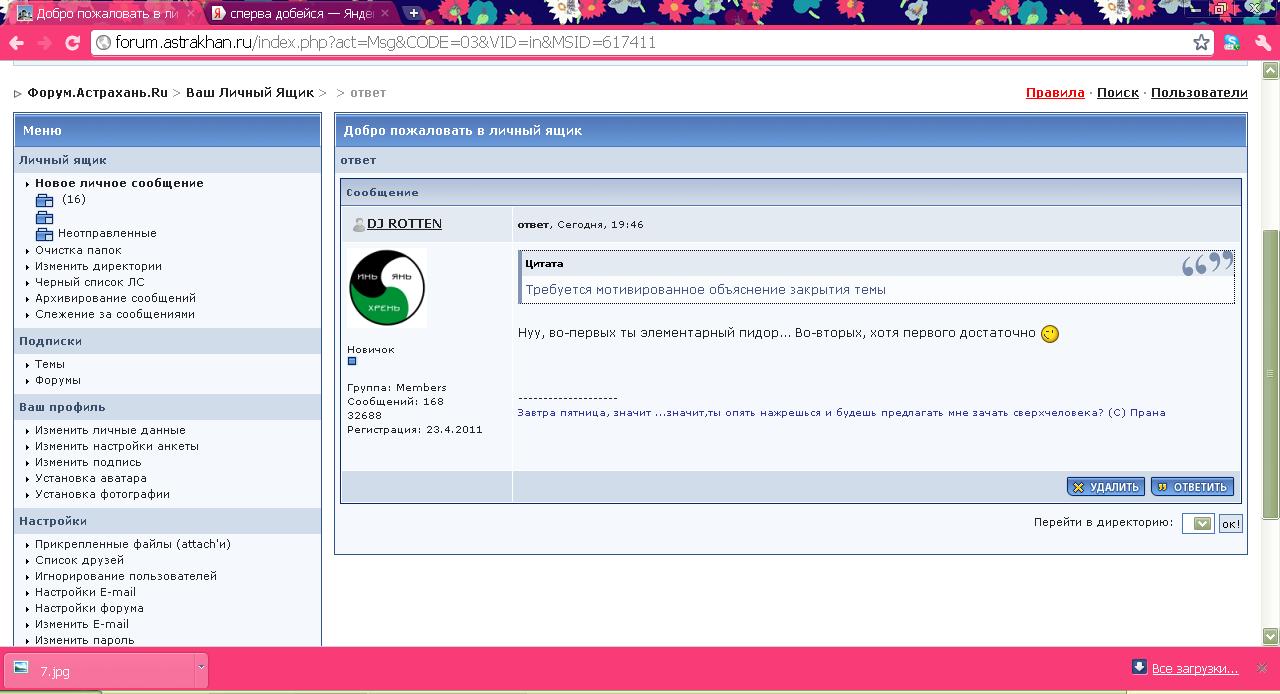Image resolution: width=1280 pixels, height=694 pixels.
Task: Open 'Слежение за сообщениями' menu item
Action: coord(115,314)
